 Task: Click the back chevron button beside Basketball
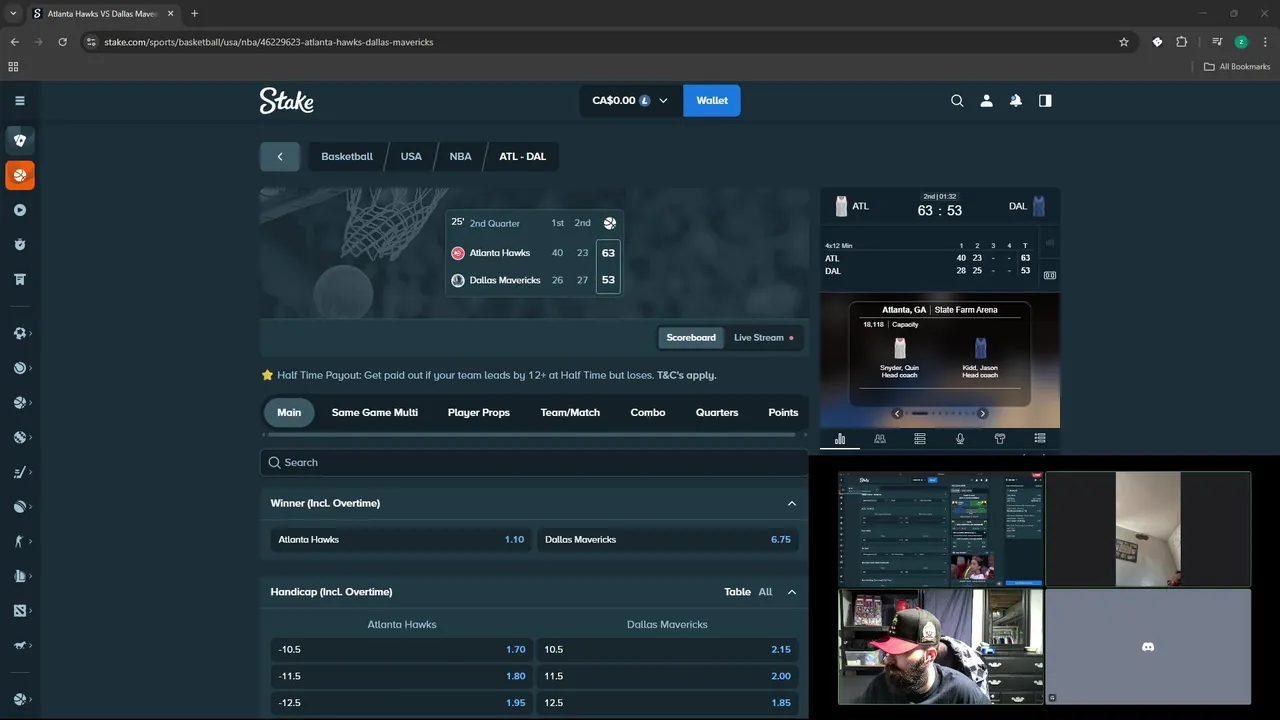click(280, 157)
